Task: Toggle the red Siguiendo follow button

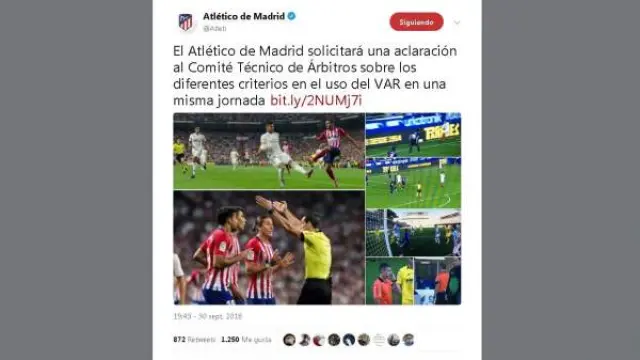Action: [x=416, y=22]
